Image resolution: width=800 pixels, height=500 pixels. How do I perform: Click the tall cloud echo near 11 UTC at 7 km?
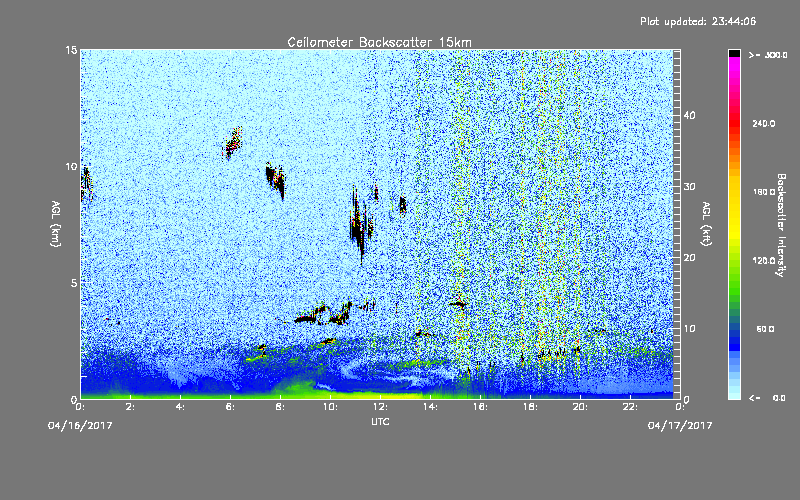[x=361, y=224]
